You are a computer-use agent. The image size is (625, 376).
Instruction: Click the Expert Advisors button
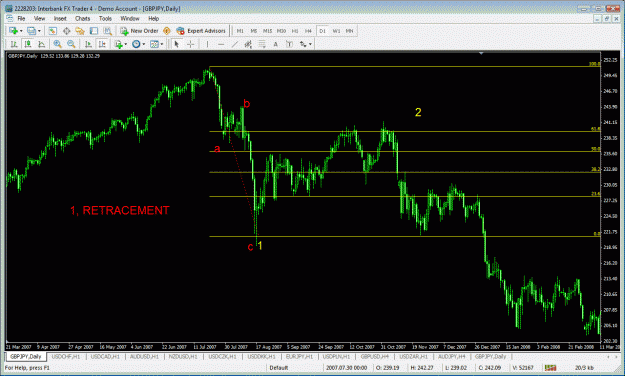201,31
